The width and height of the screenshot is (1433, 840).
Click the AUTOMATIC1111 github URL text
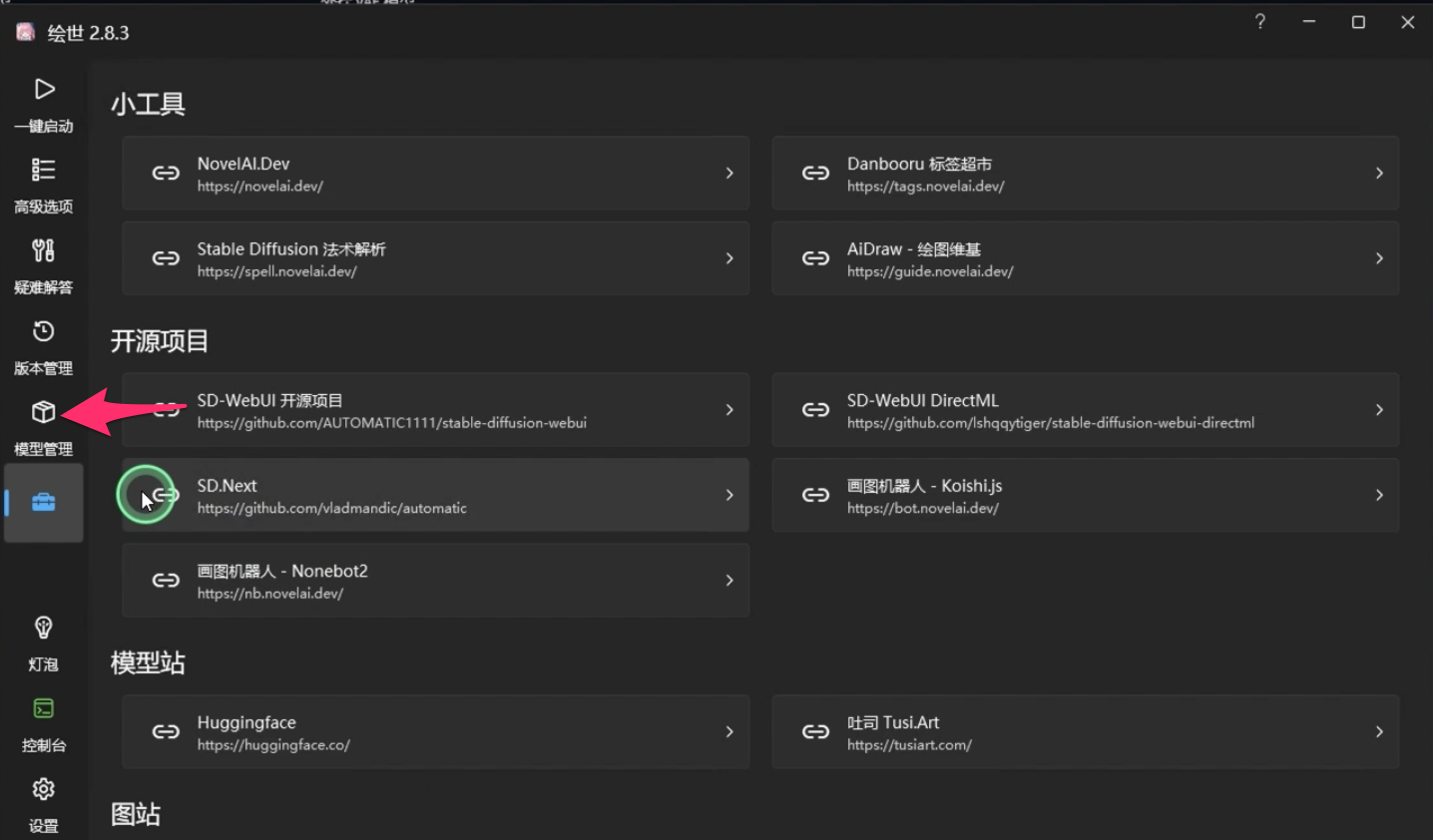[391, 423]
